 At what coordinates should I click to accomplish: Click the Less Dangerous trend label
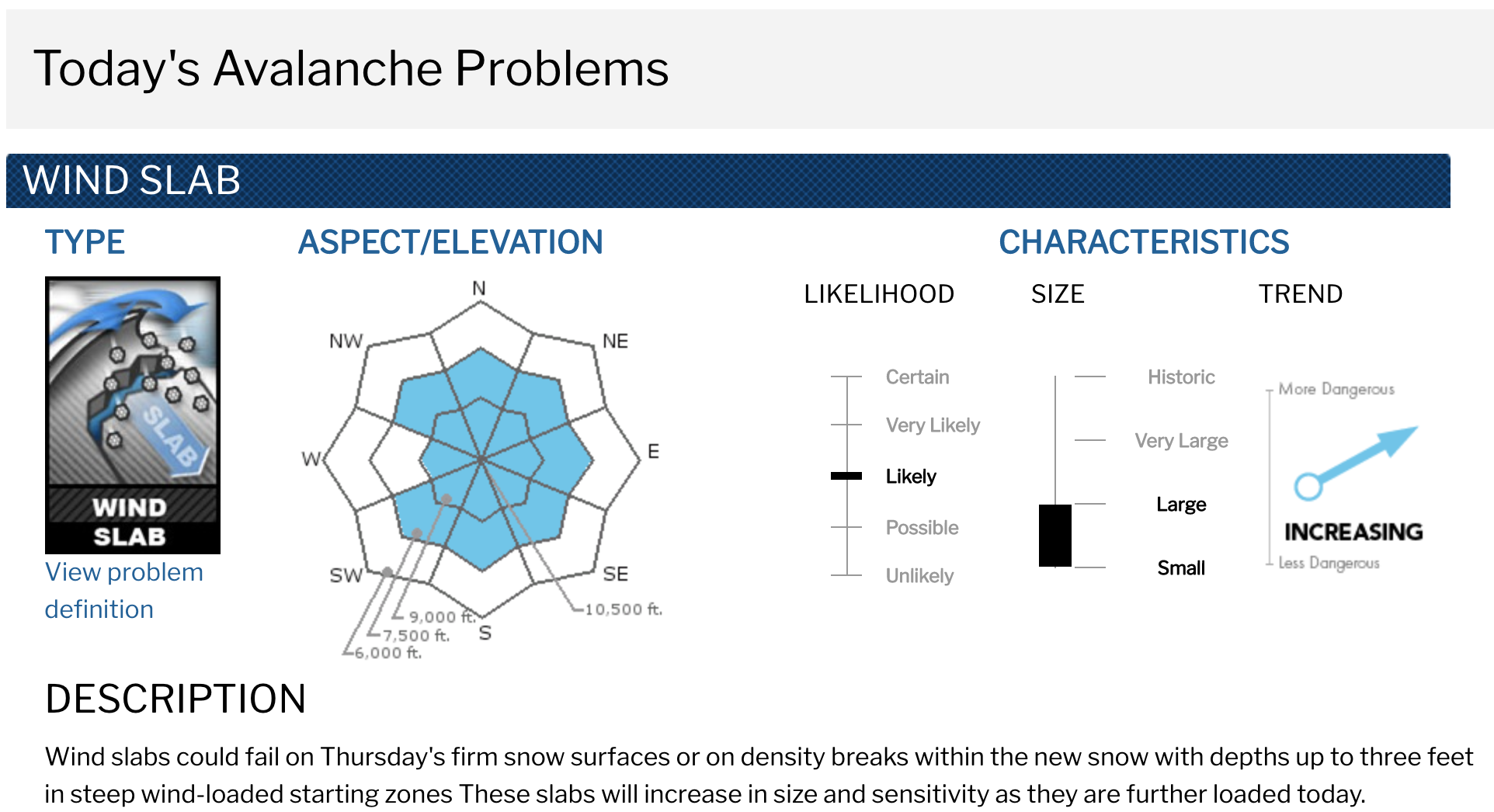click(1329, 563)
